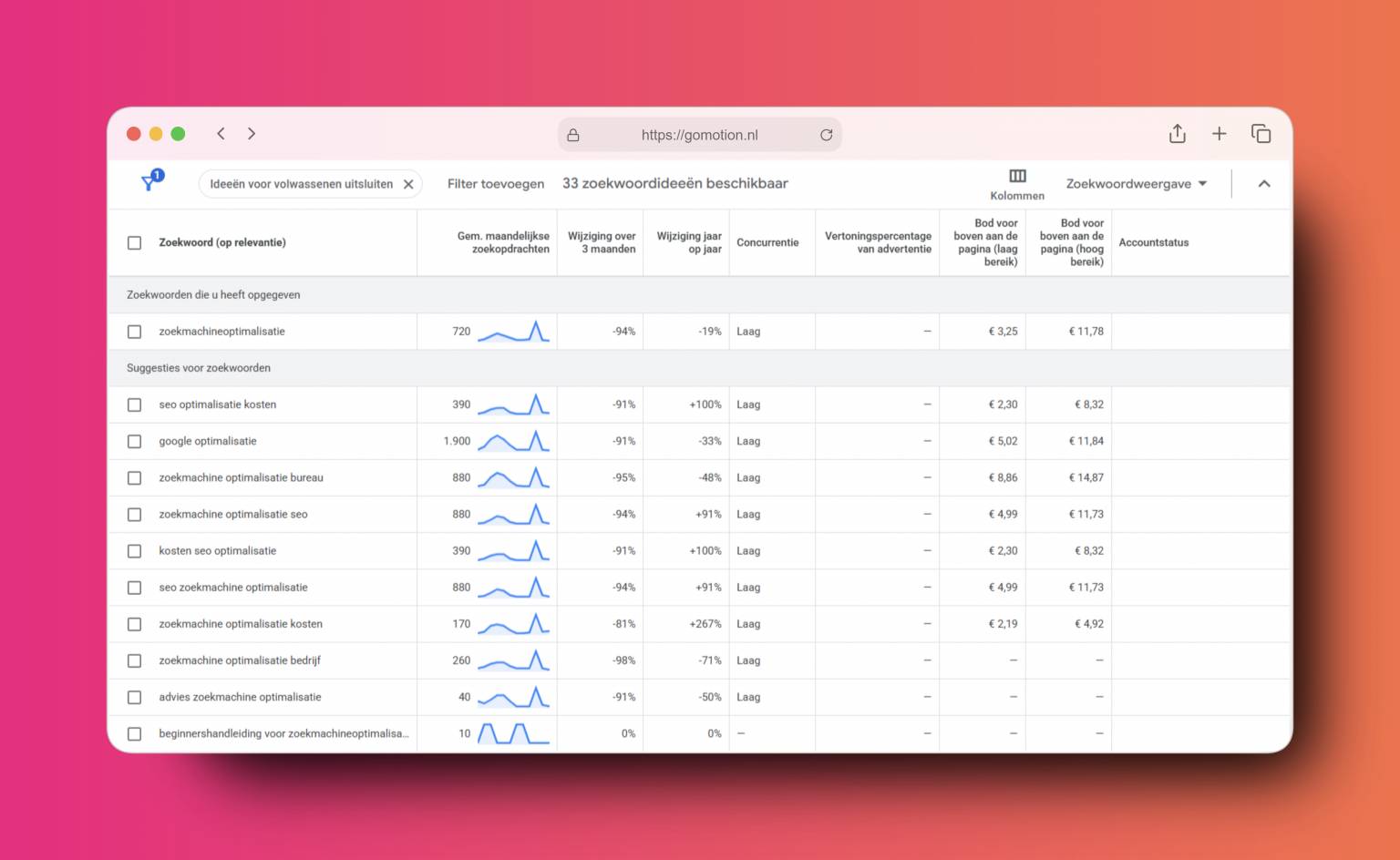
Task: Click the 'seo optimalisatie kosten' keyword text
Action: 217,404
